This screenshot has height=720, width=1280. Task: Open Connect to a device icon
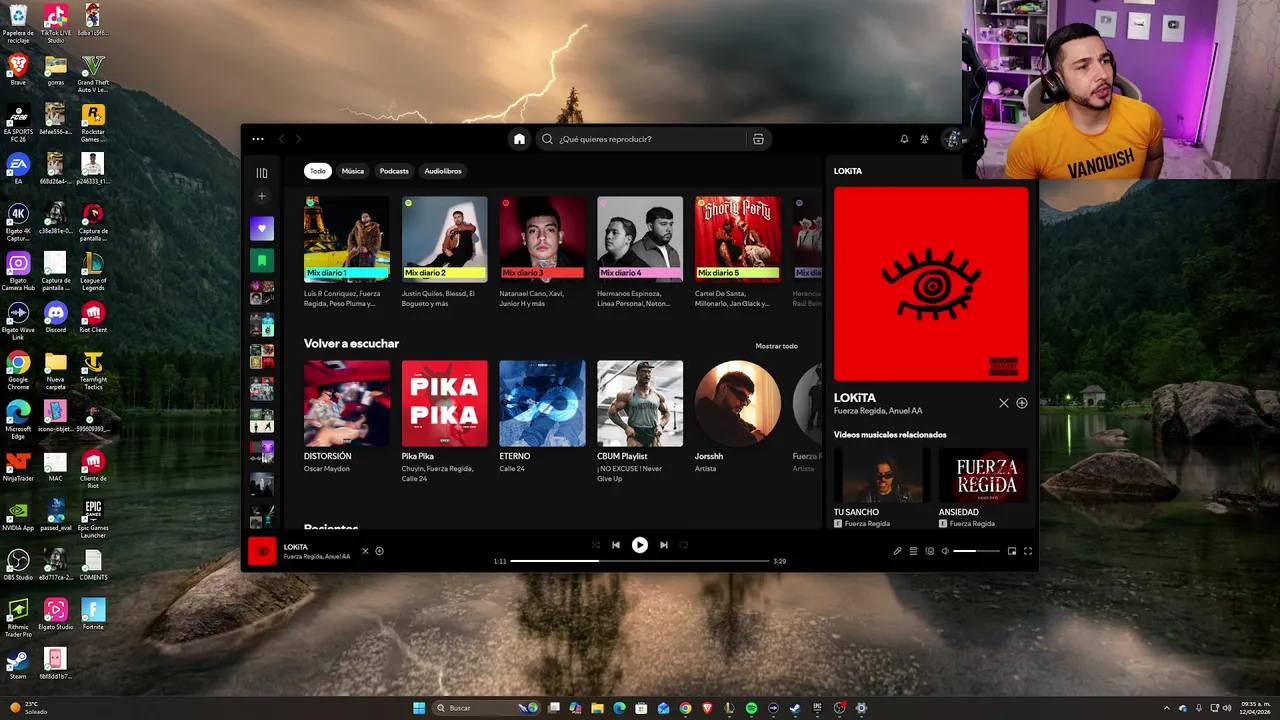(929, 551)
